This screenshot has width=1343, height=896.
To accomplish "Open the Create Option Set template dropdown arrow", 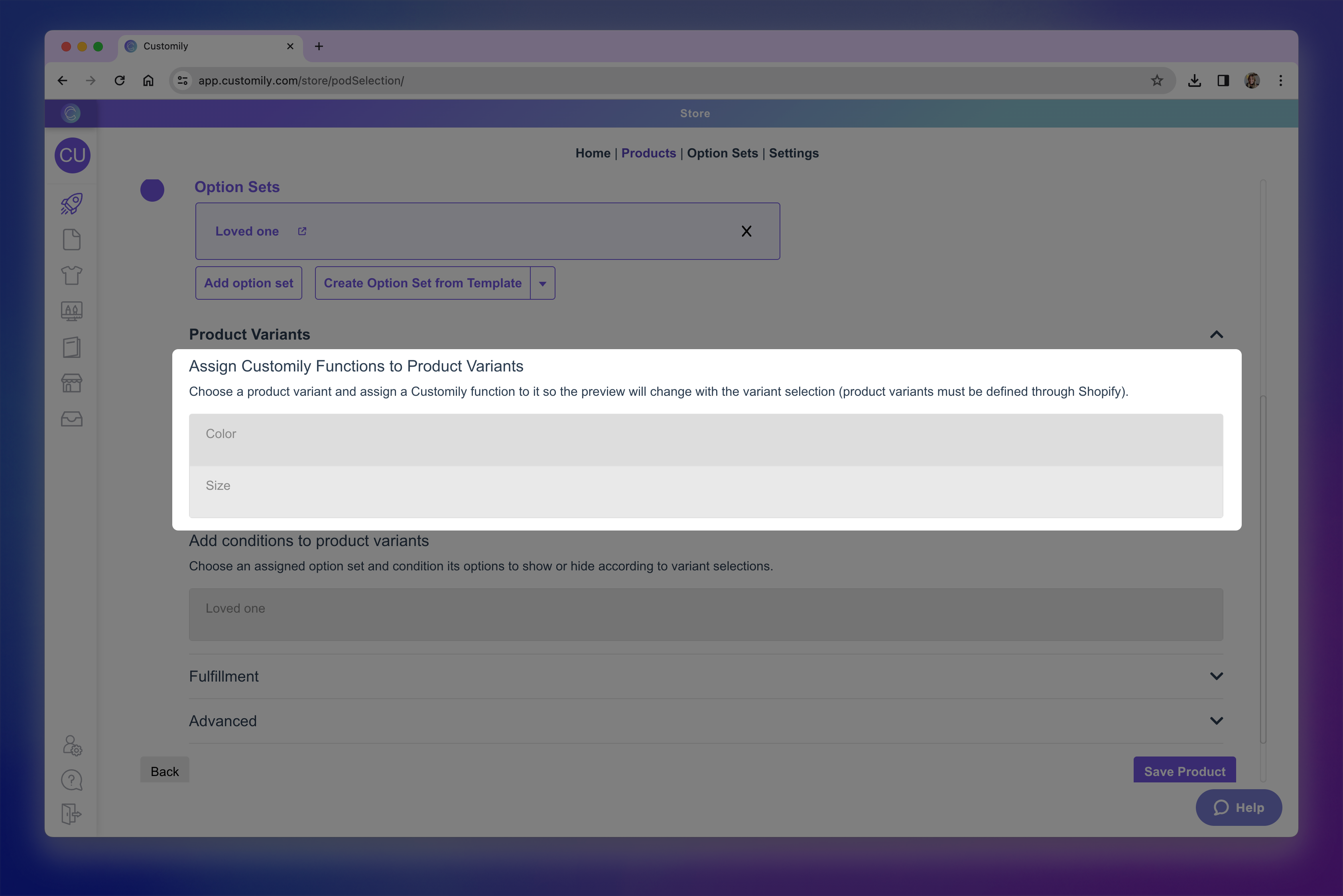I will tap(542, 283).
